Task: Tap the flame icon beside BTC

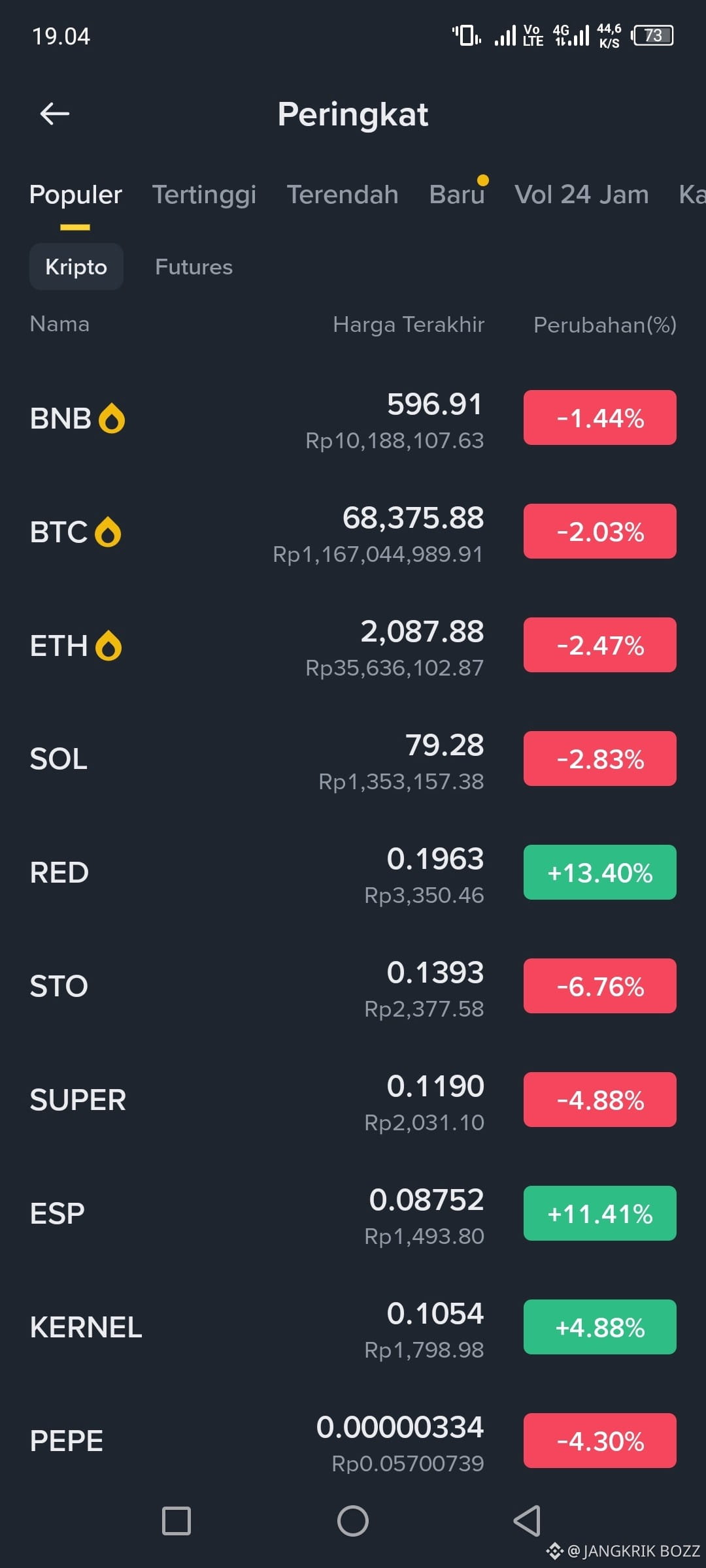Action: point(108,532)
